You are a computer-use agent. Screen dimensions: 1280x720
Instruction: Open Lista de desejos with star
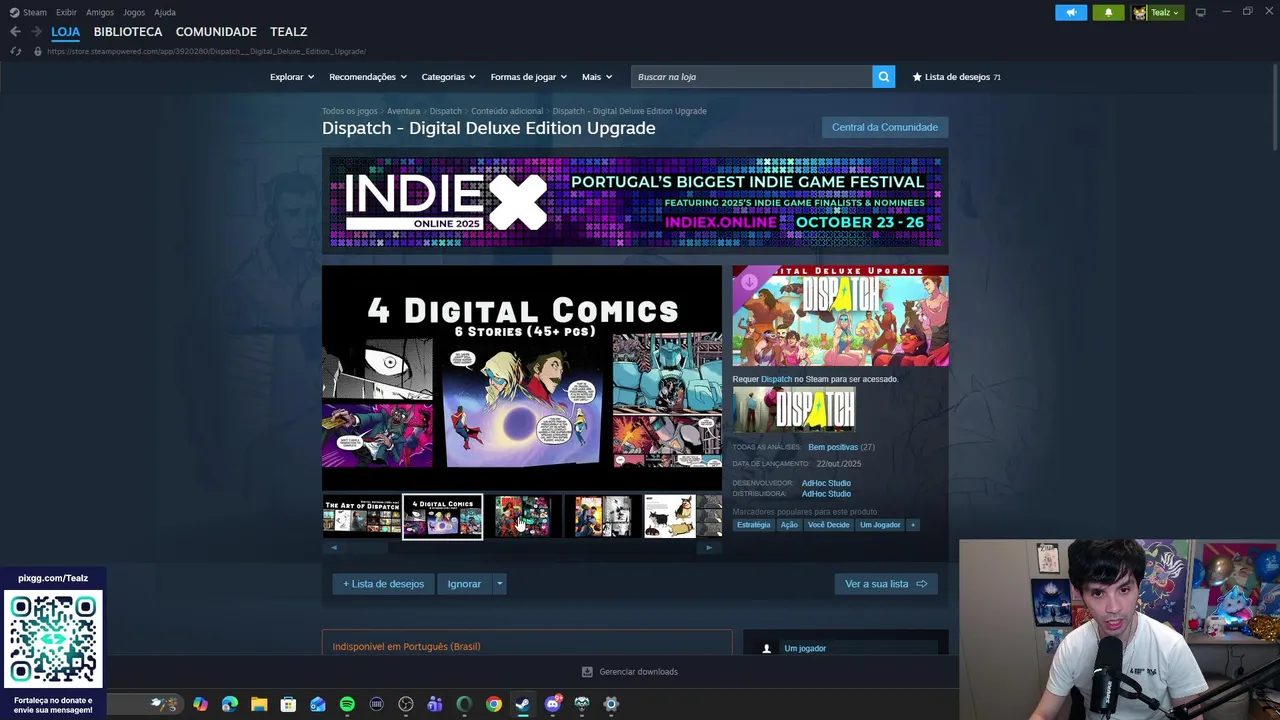(x=956, y=77)
